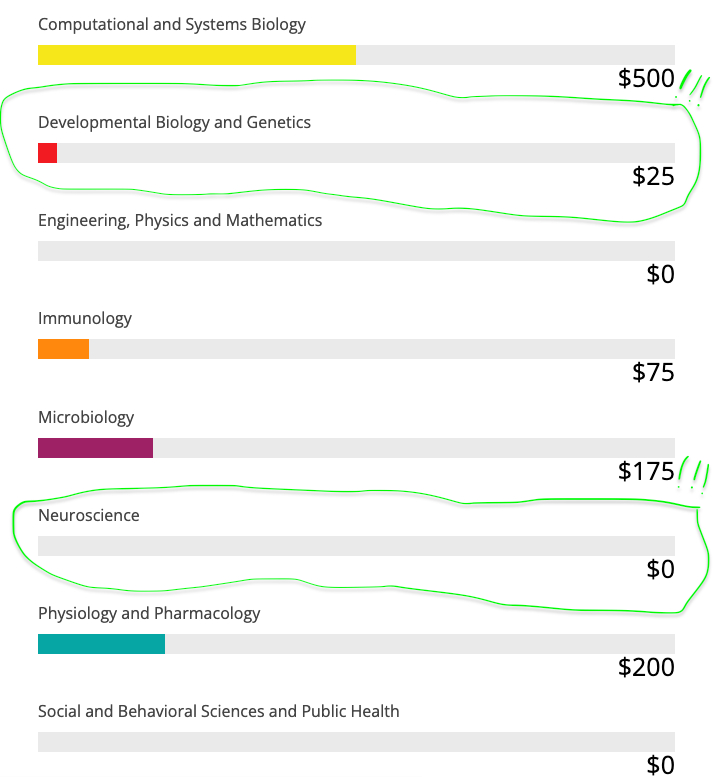721x777 pixels.
Task: Click the purple Microbiology bar fill
Action: [x=95, y=448]
